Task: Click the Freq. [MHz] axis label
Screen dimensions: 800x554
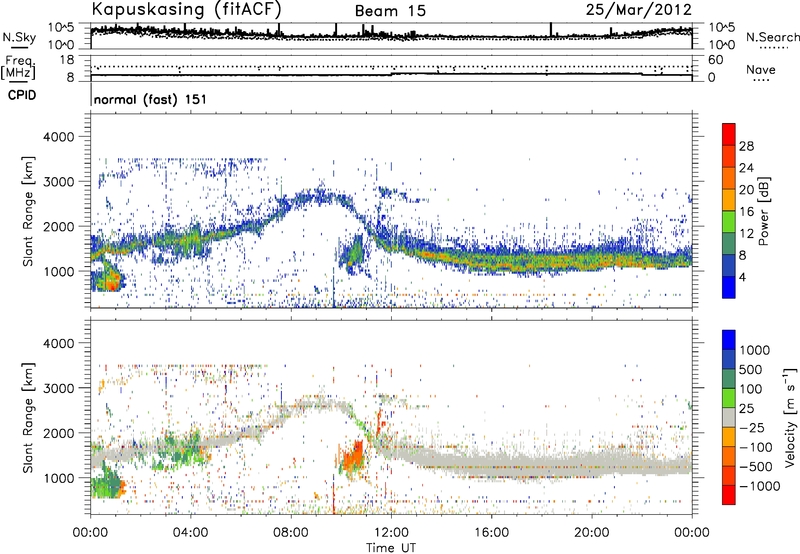Action: tap(18, 67)
